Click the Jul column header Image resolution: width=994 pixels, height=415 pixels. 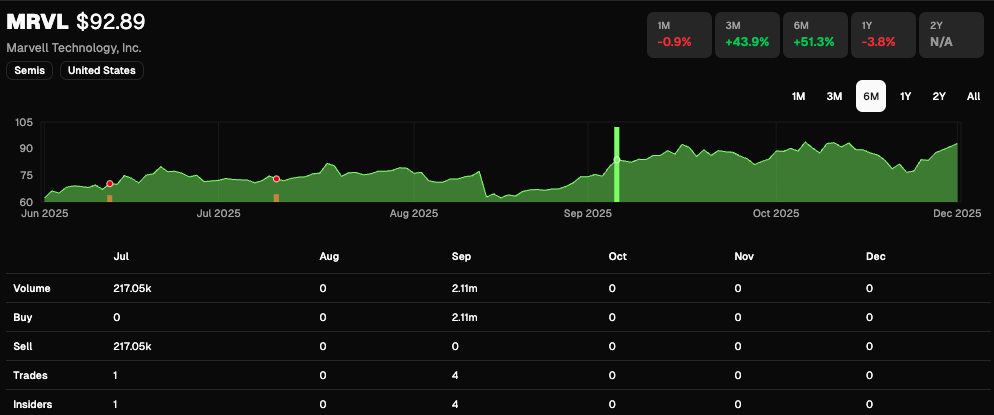coord(121,257)
